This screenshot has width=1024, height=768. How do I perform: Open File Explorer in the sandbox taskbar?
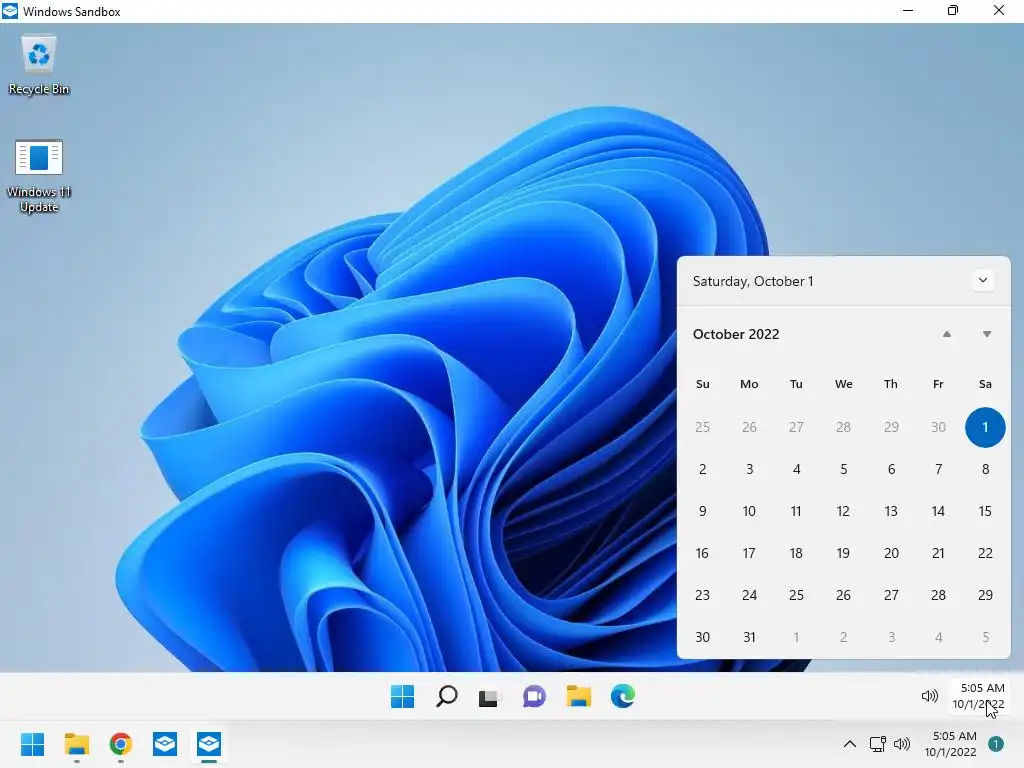point(579,696)
